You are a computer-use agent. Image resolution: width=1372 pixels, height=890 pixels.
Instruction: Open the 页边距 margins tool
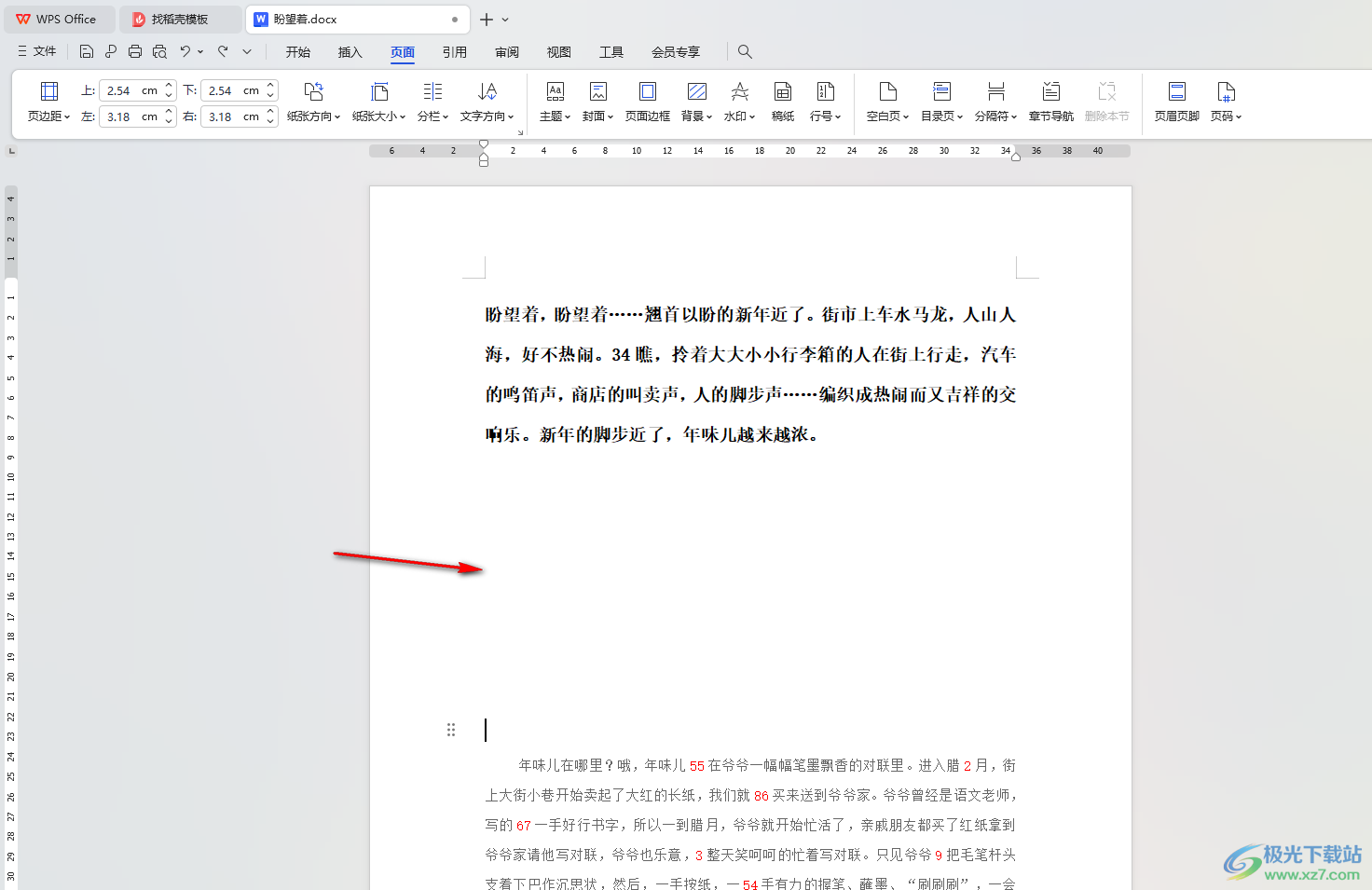[x=48, y=103]
